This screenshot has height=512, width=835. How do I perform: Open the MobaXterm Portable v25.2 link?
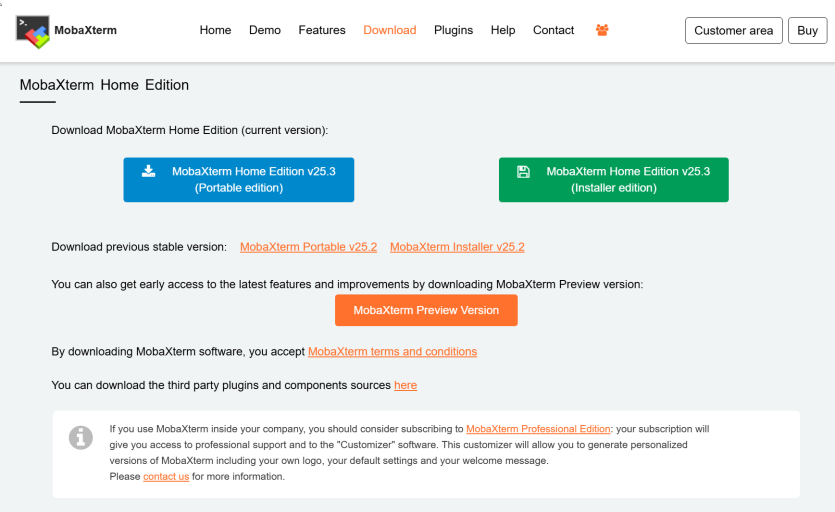pos(308,247)
